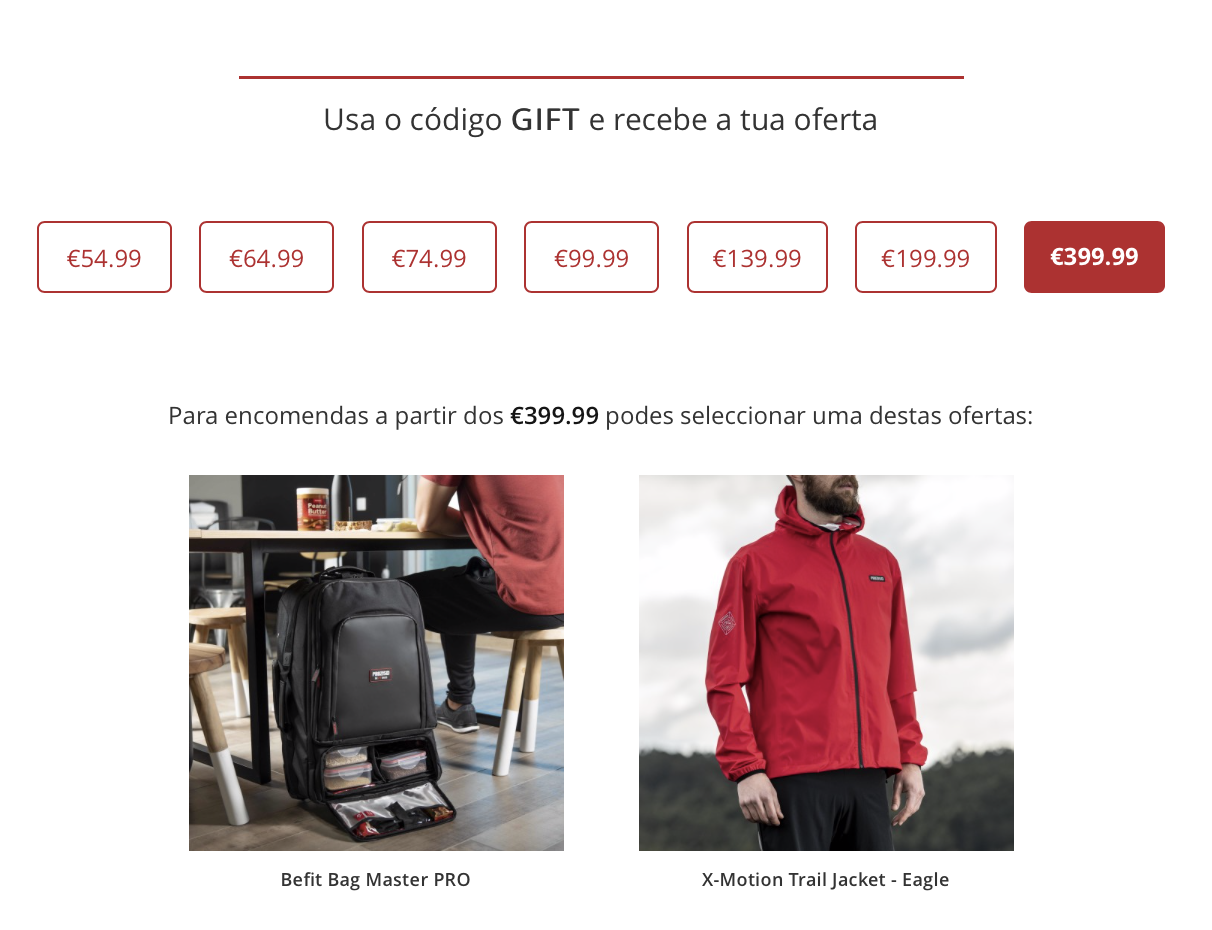Click the chest logo on the red jacket
This screenshot has width=1212, height=930.
(x=877, y=577)
